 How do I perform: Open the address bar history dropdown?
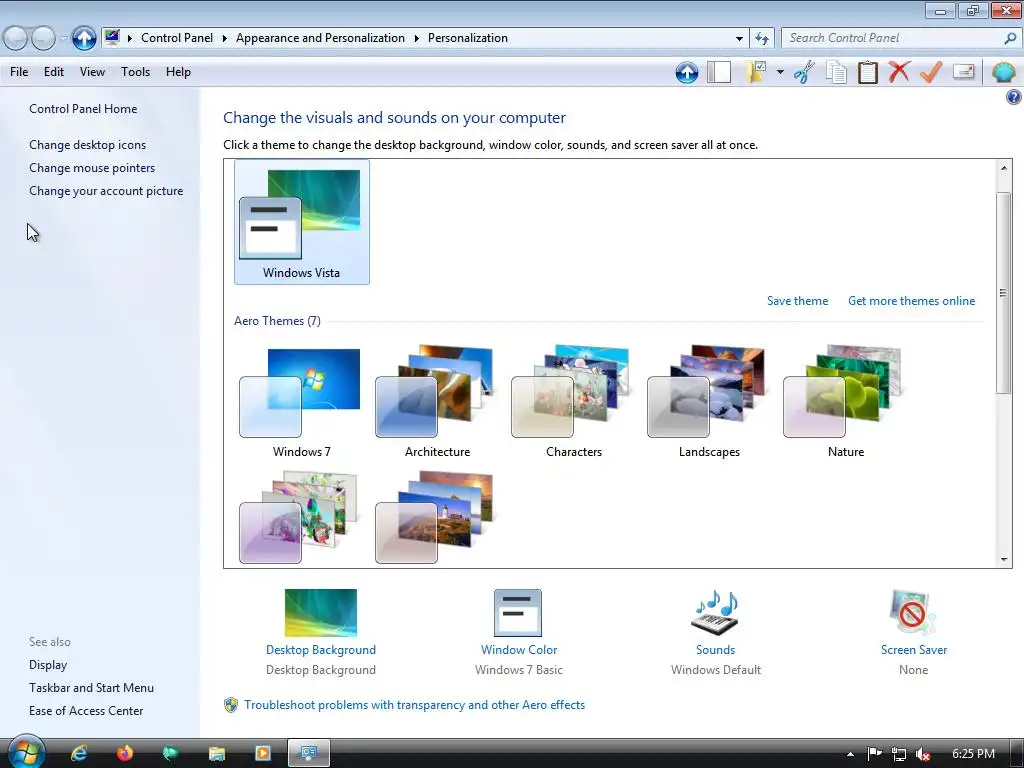click(x=739, y=39)
